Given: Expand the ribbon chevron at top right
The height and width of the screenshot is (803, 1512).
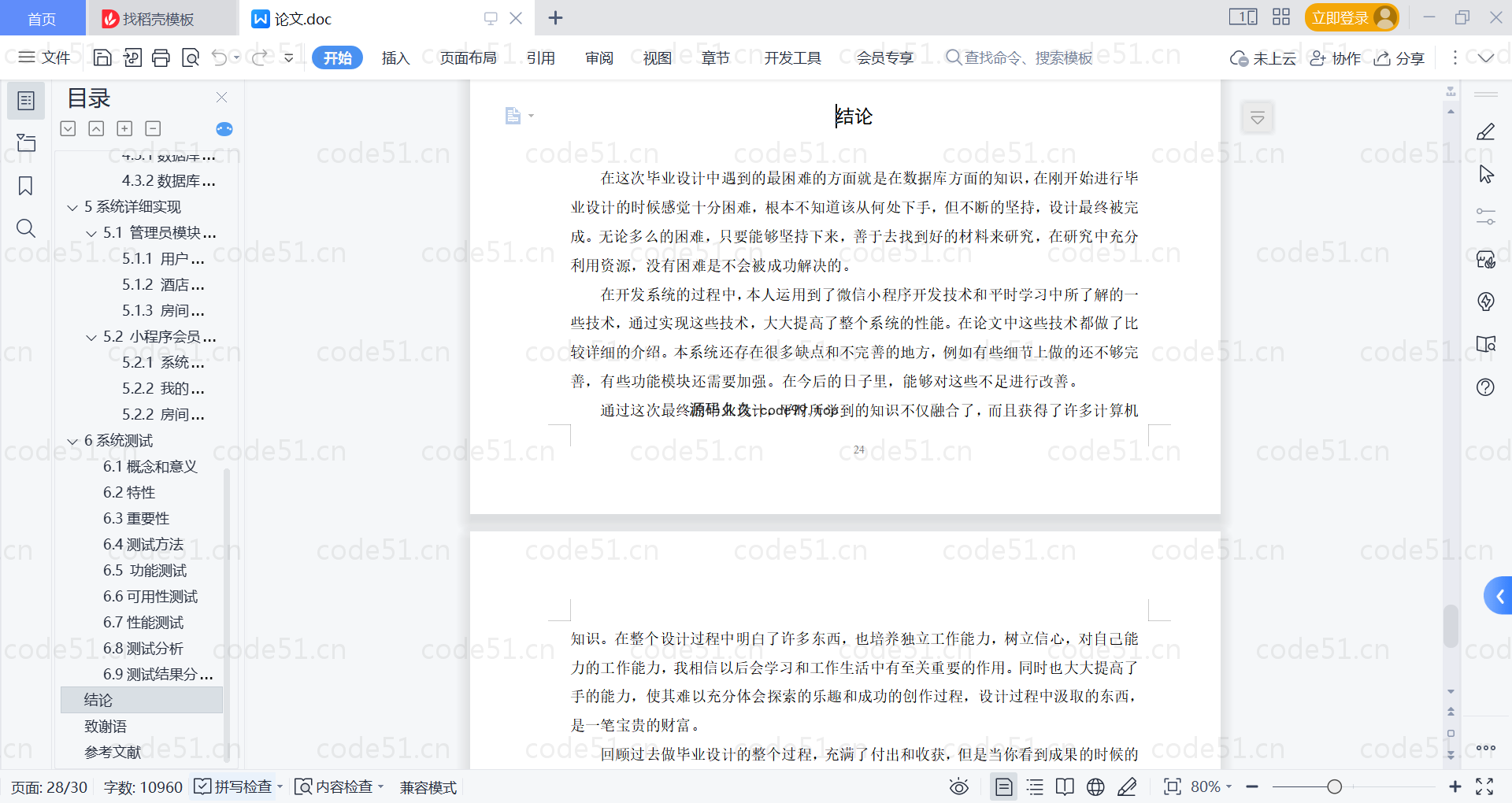Looking at the screenshot, I should click(1485, 57).
